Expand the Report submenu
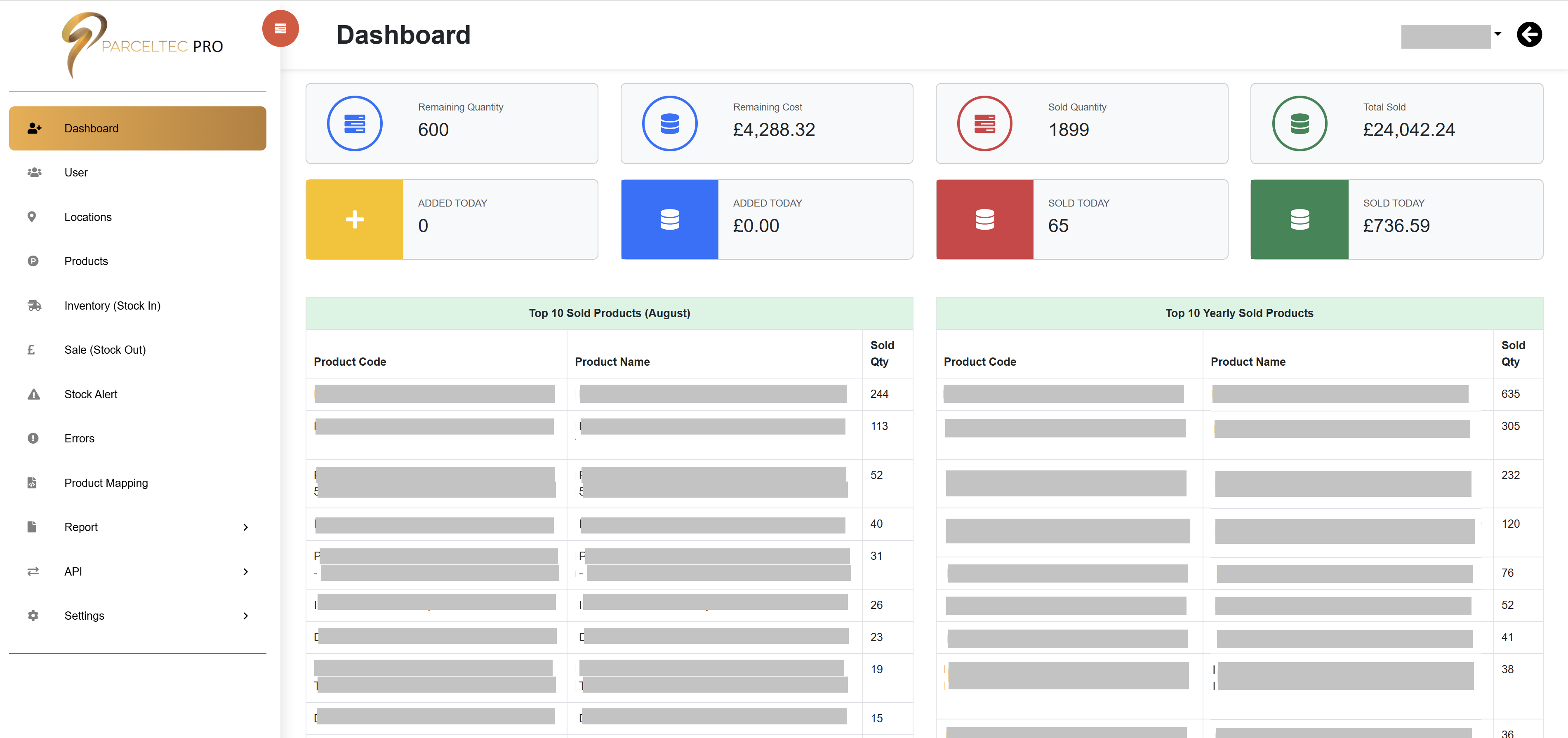 pyautogui.click(x=246, y=527)
